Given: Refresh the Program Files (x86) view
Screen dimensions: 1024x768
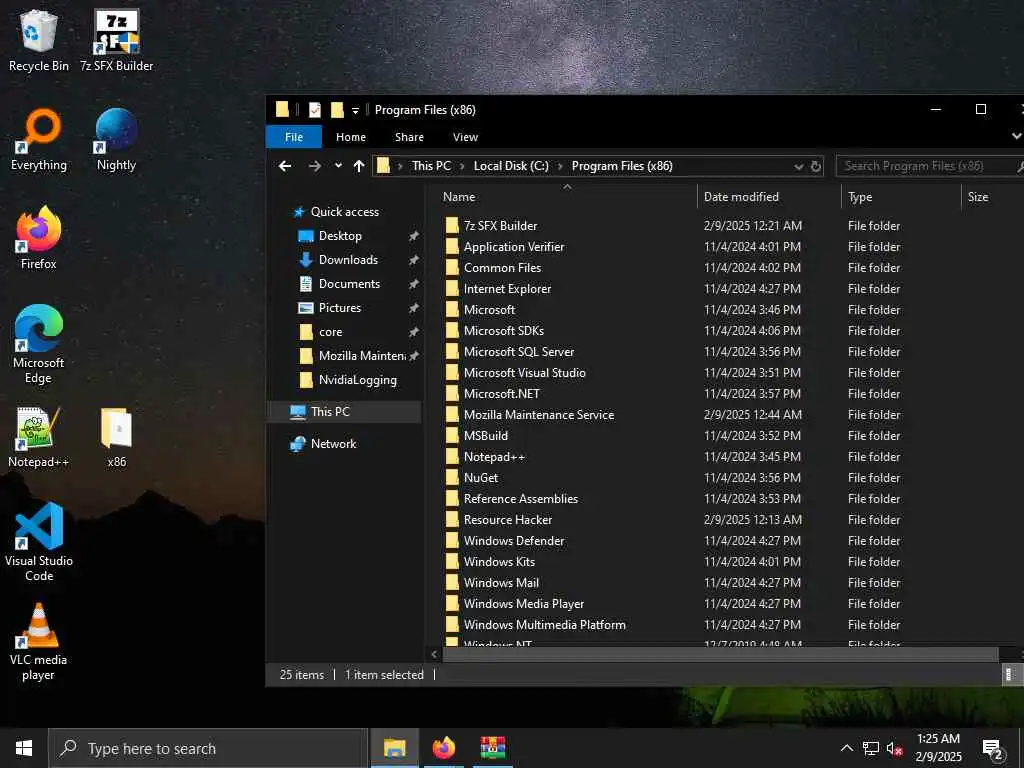Looking at the screenshot, I should pos(816,167).
